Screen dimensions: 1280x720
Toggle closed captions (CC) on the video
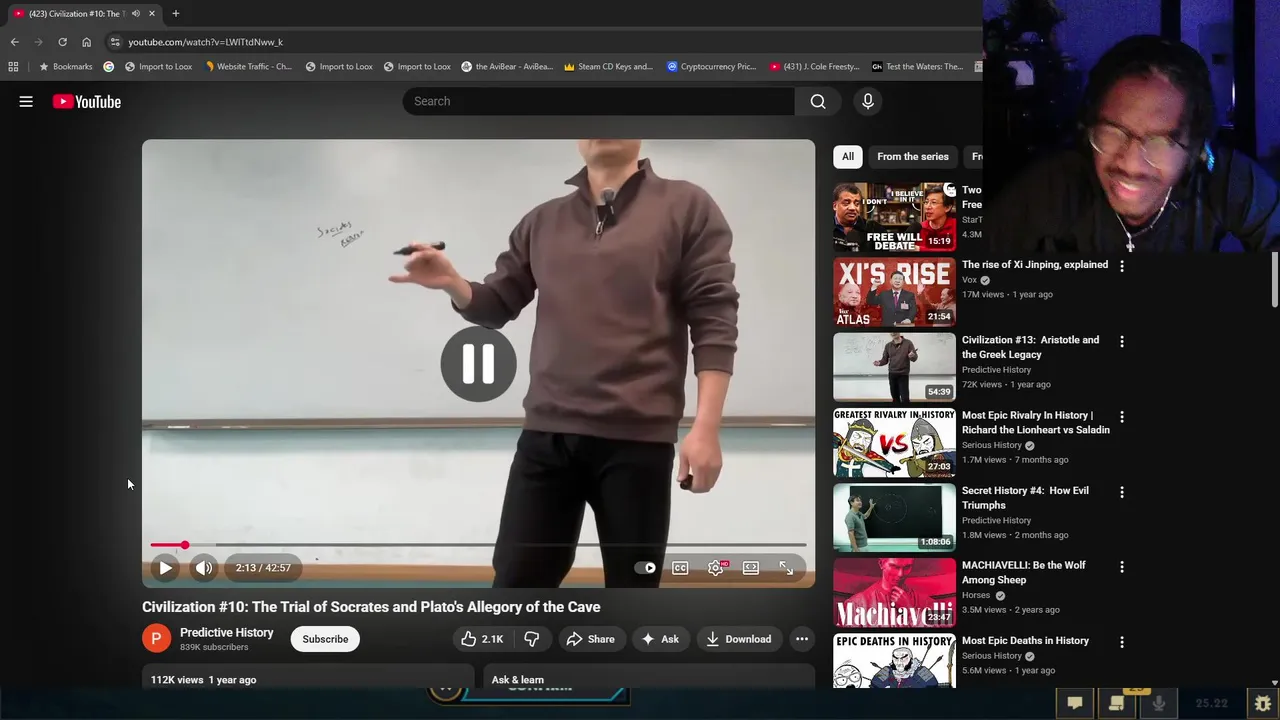[x=680, y=568]
